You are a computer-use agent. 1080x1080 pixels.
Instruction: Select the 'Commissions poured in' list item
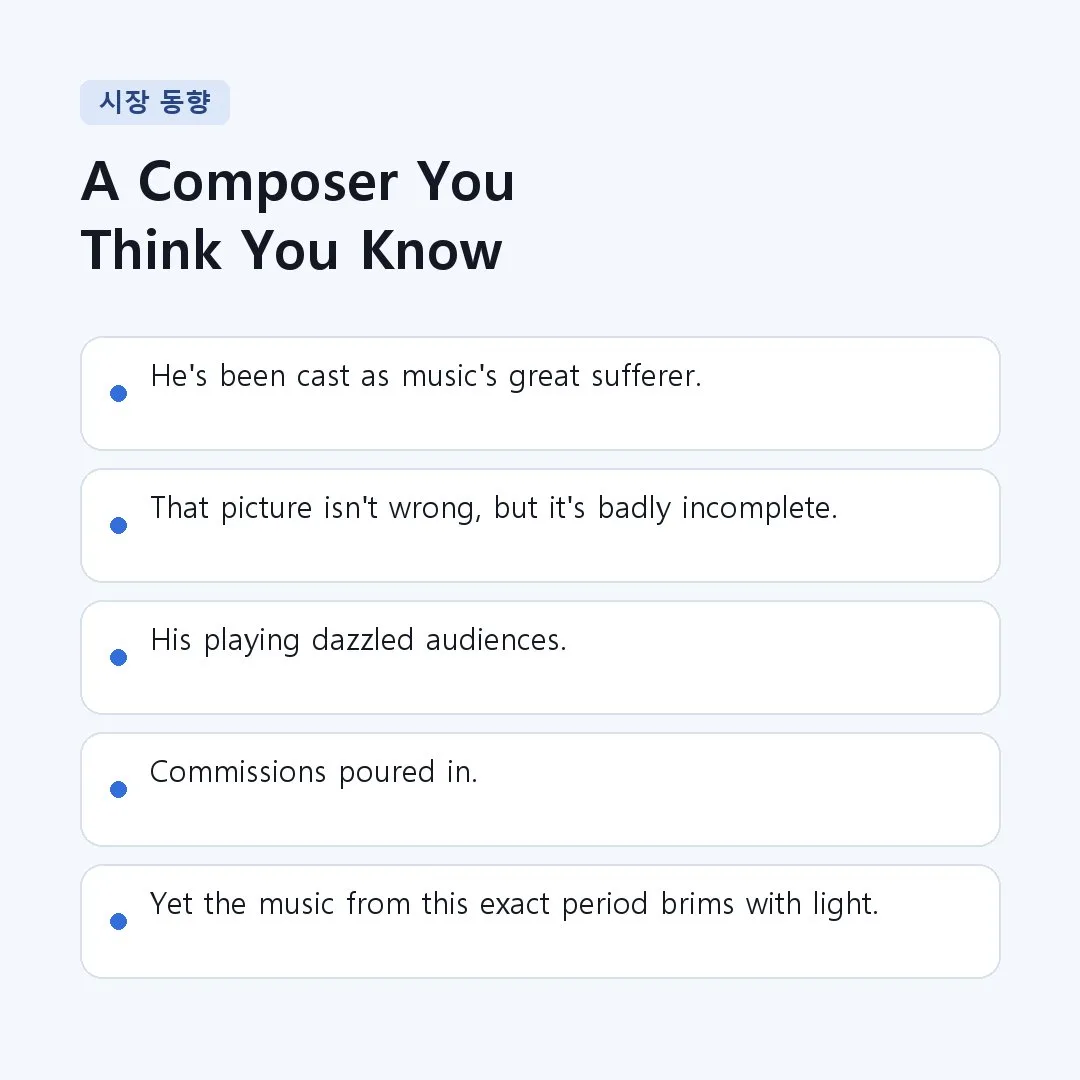[x=540, y=789]
